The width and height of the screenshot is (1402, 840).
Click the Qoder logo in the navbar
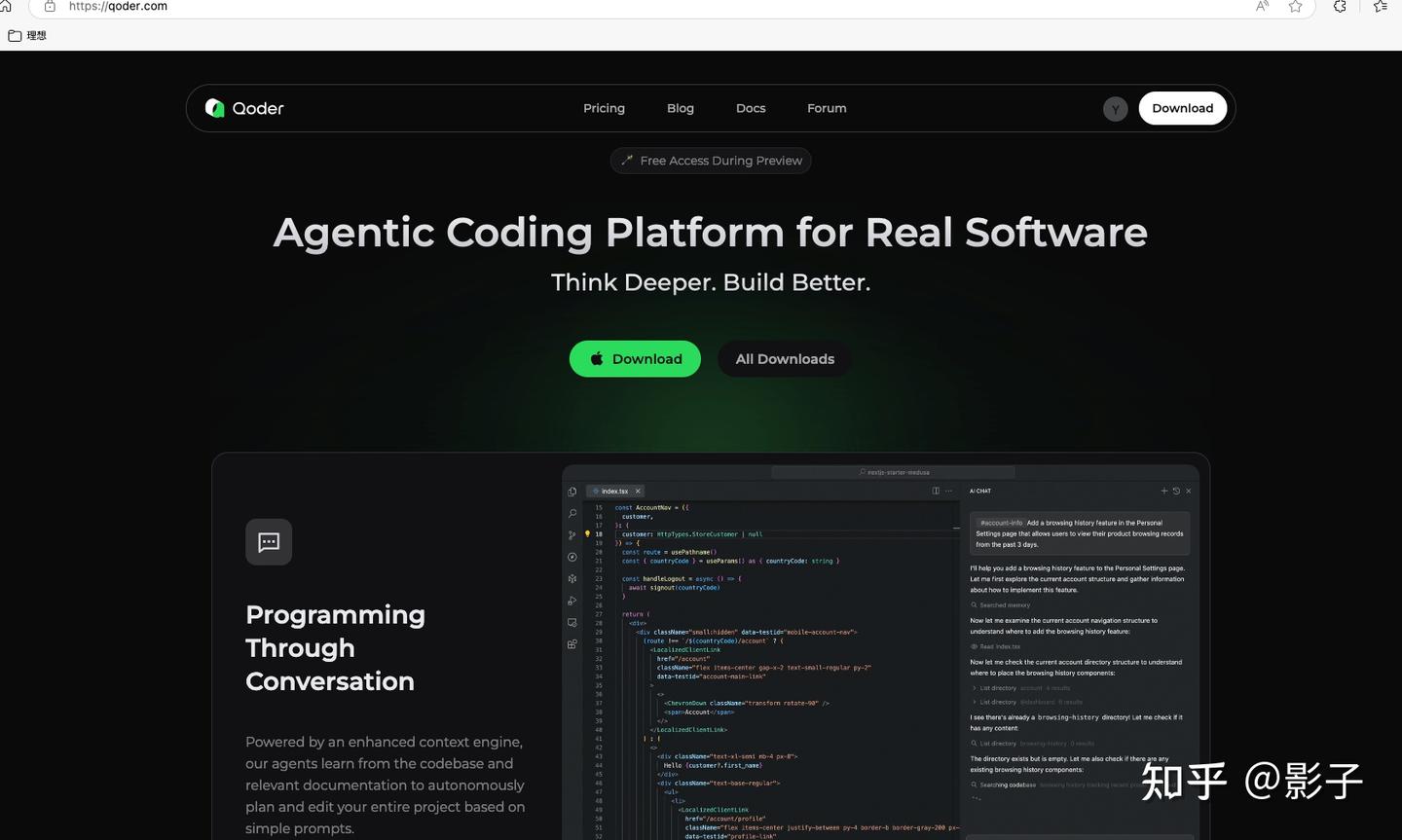[244, 108]
